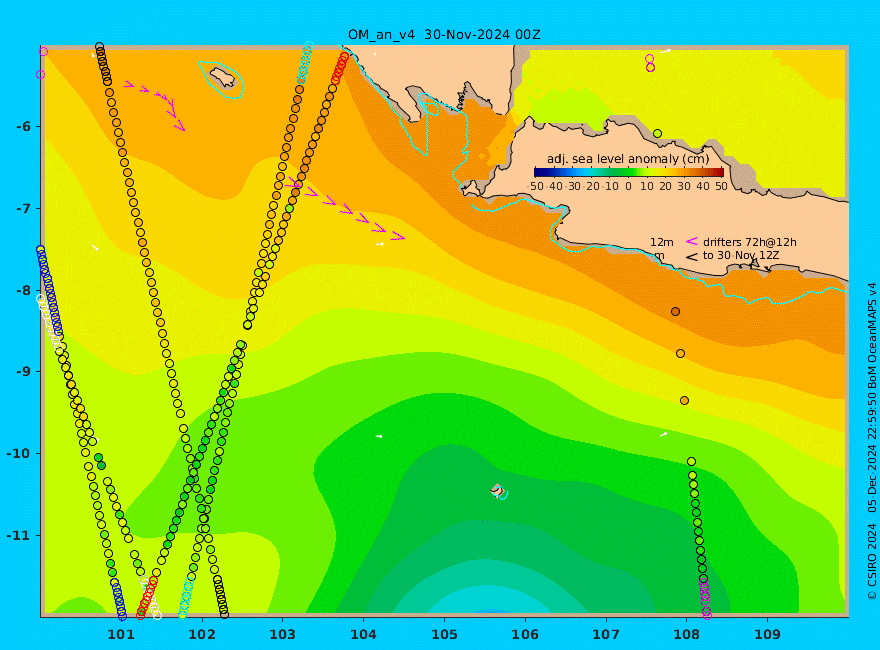Click the sea level anomaly color bar

tap(629, 172)
